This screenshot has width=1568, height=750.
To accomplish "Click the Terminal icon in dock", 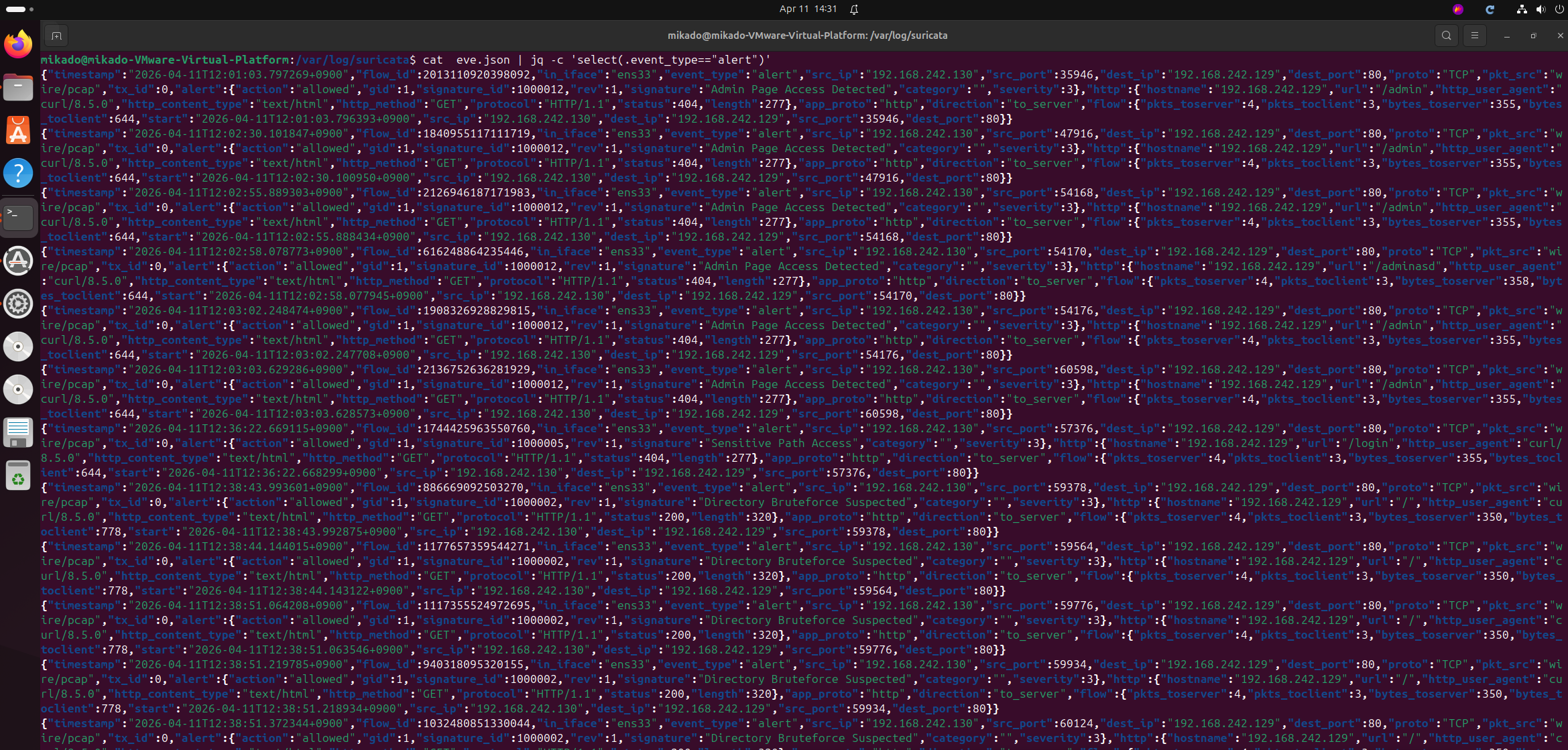I will point(18,216).
